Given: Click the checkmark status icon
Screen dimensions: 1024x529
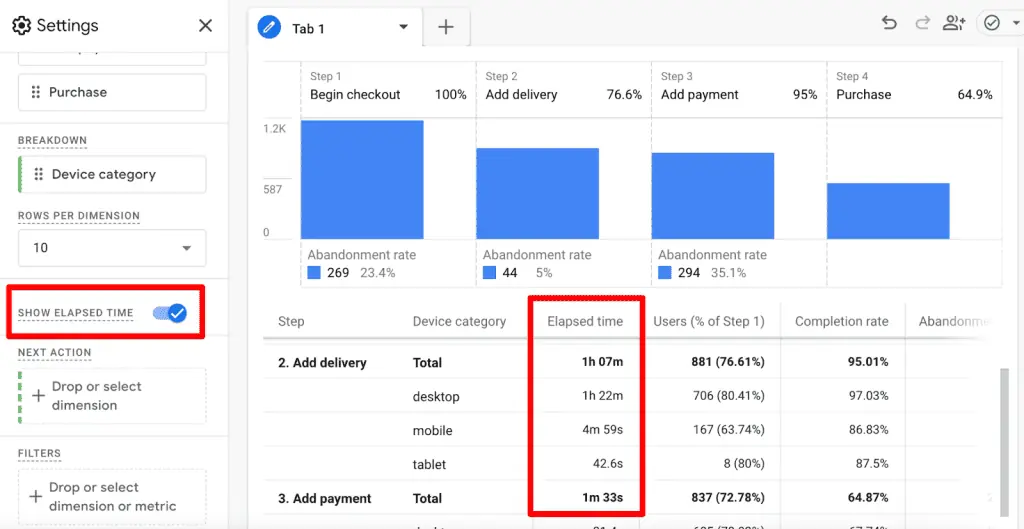Looking at the screenshot, I should coord(991,24).
